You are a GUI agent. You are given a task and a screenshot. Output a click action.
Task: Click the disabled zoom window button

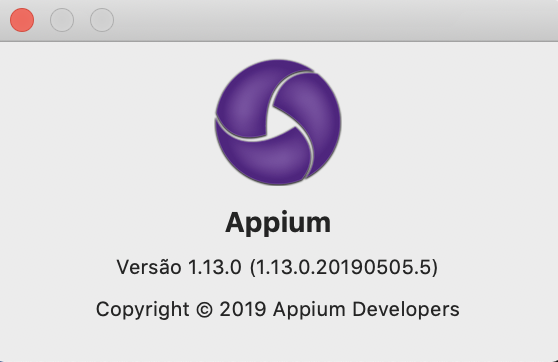coord(102,20)
